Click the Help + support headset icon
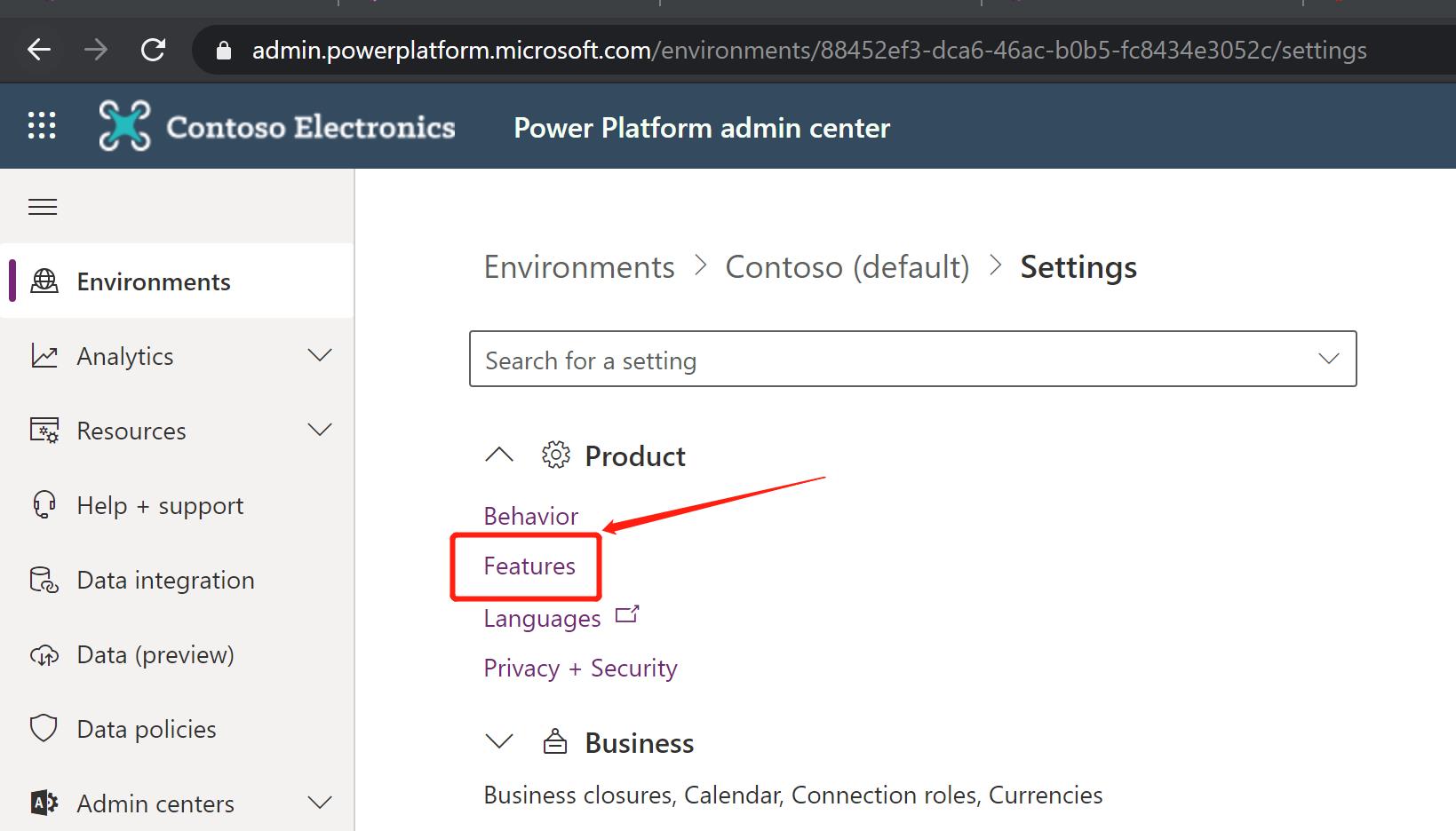Viewport: 1456px width, 831px height. pos(44,505)
